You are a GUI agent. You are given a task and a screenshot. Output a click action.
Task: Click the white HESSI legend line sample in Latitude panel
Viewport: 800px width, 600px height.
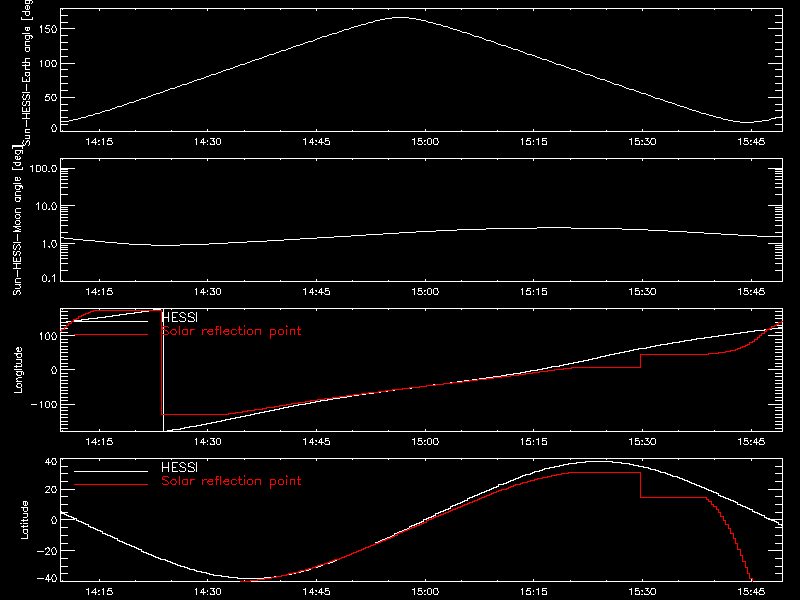click(x=111, y=471)
